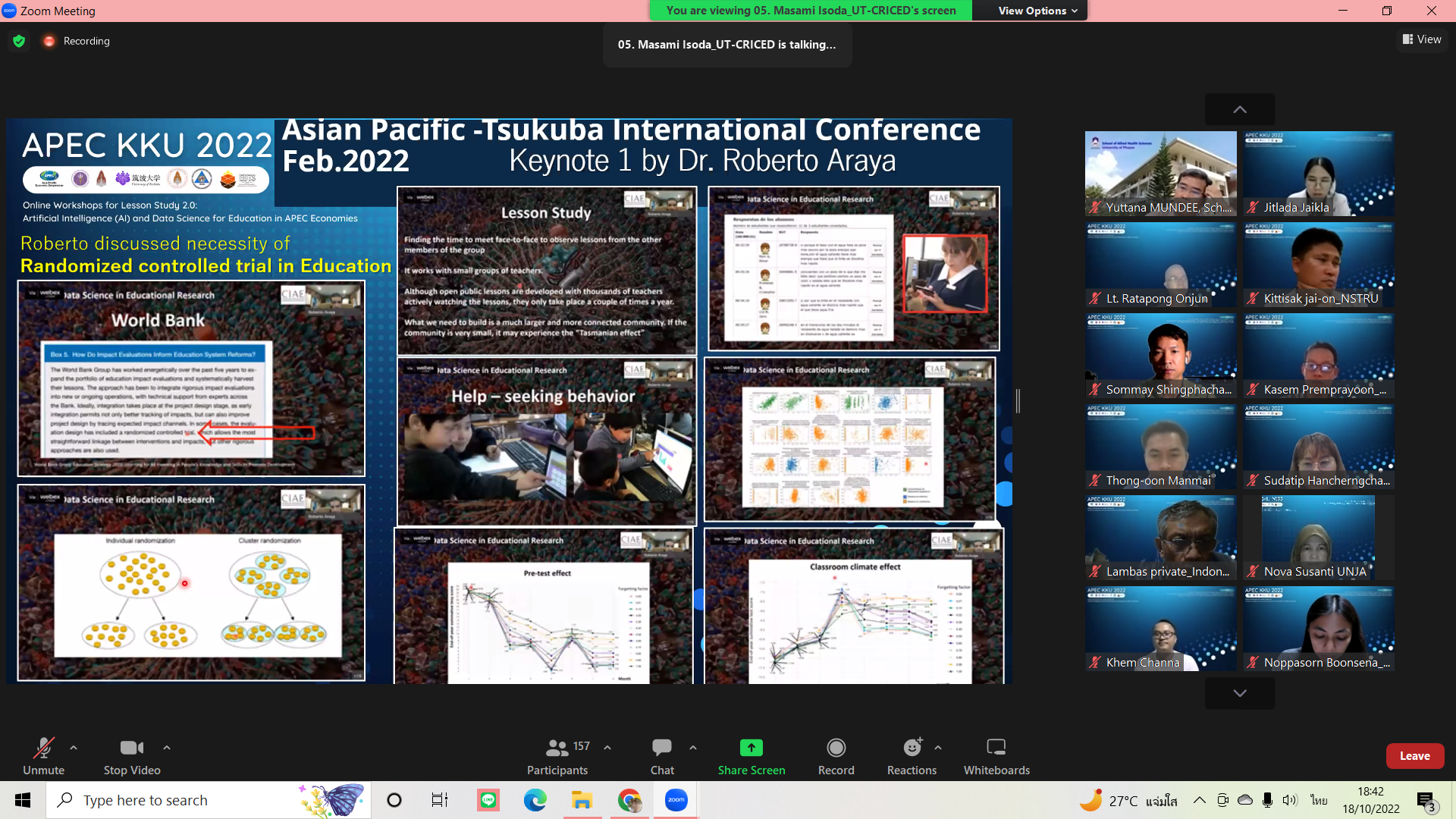
Task: Expand the Participants caret menu
Action: [x=607, y=748]
